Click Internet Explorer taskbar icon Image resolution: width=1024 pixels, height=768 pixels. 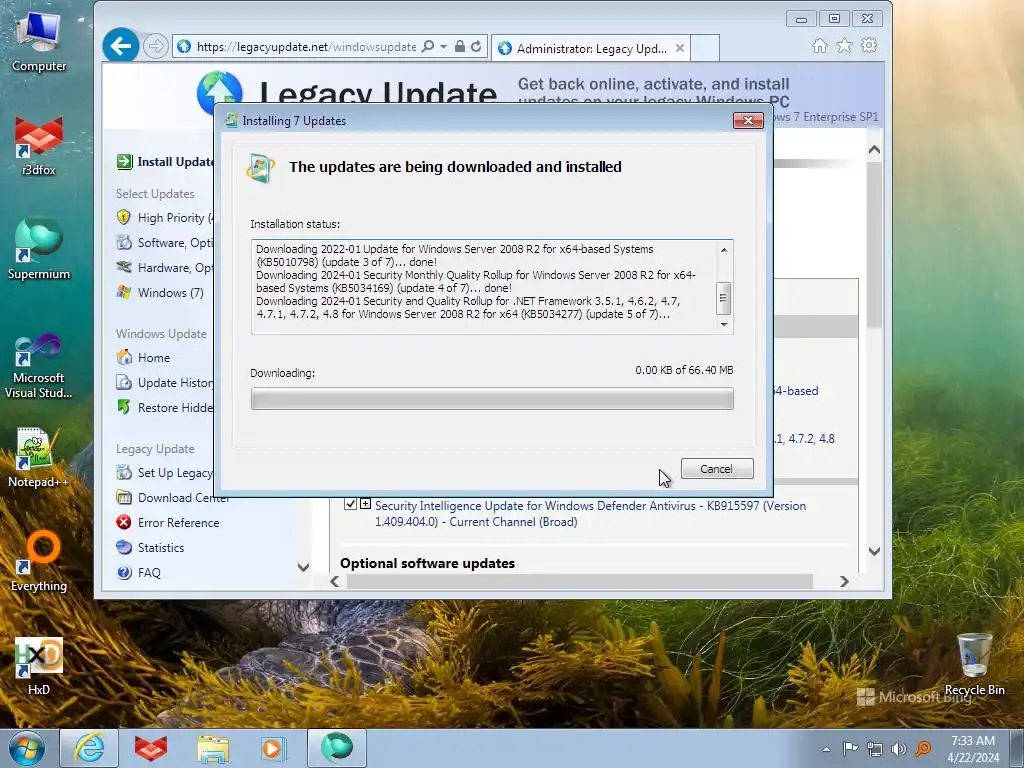[x=89, y=748]
